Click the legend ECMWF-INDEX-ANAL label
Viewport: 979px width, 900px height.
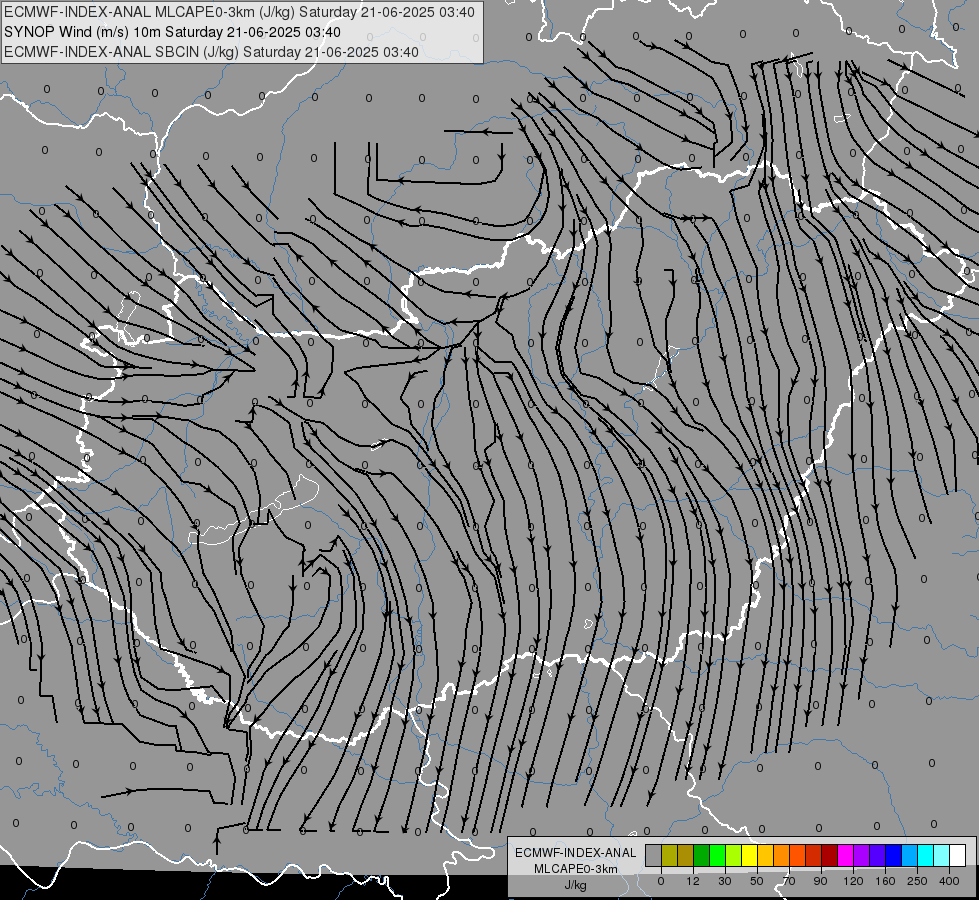click(x=576, y=853)
